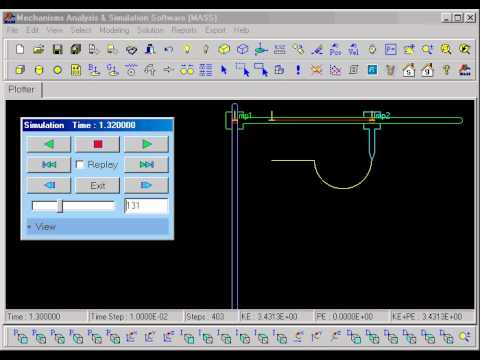The height and width of the screenshot is (360, 480).
Task: Click the Pos position icon
Action: click(x=335, y=50)
